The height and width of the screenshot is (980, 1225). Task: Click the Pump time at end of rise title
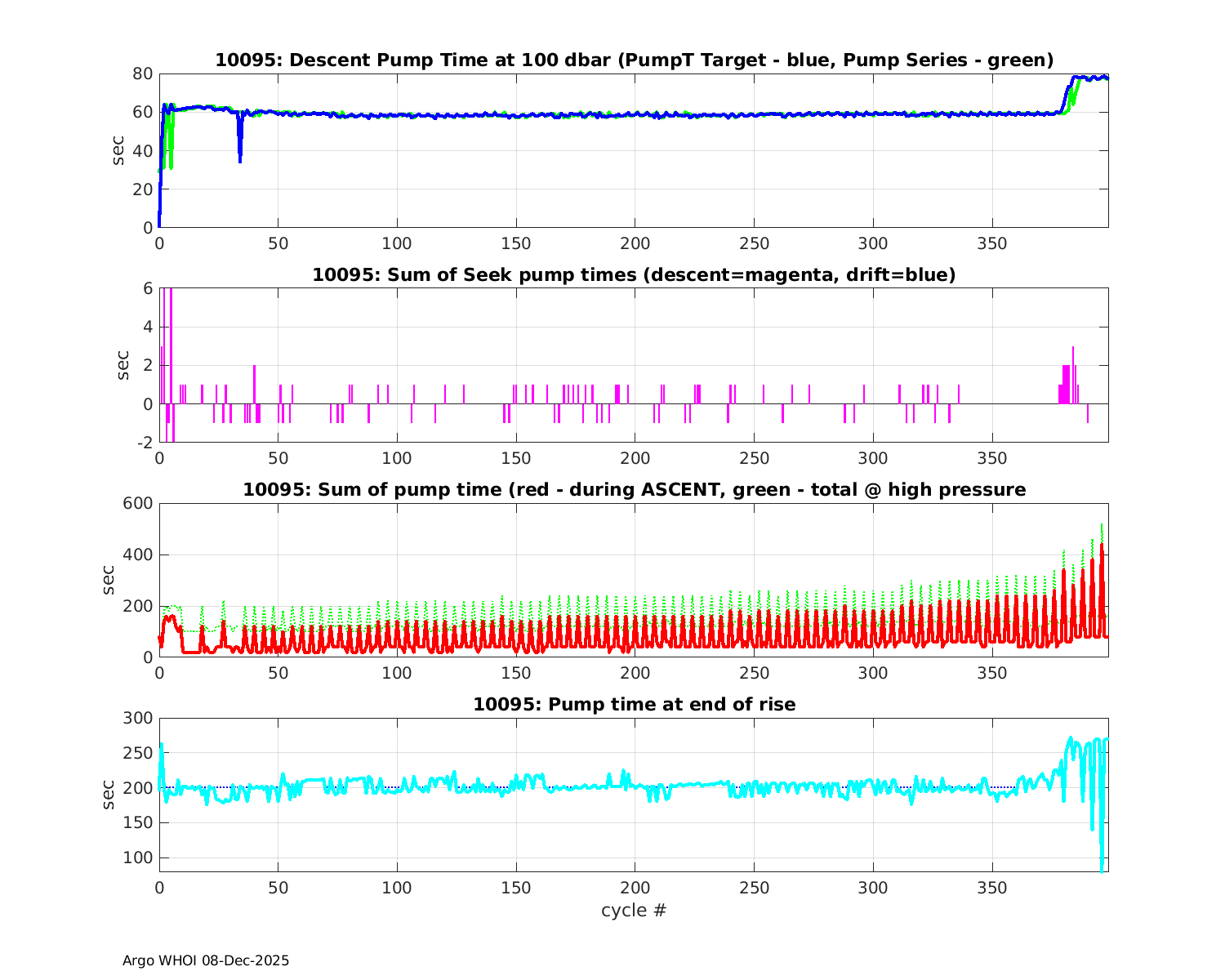(x=634, y=704)
